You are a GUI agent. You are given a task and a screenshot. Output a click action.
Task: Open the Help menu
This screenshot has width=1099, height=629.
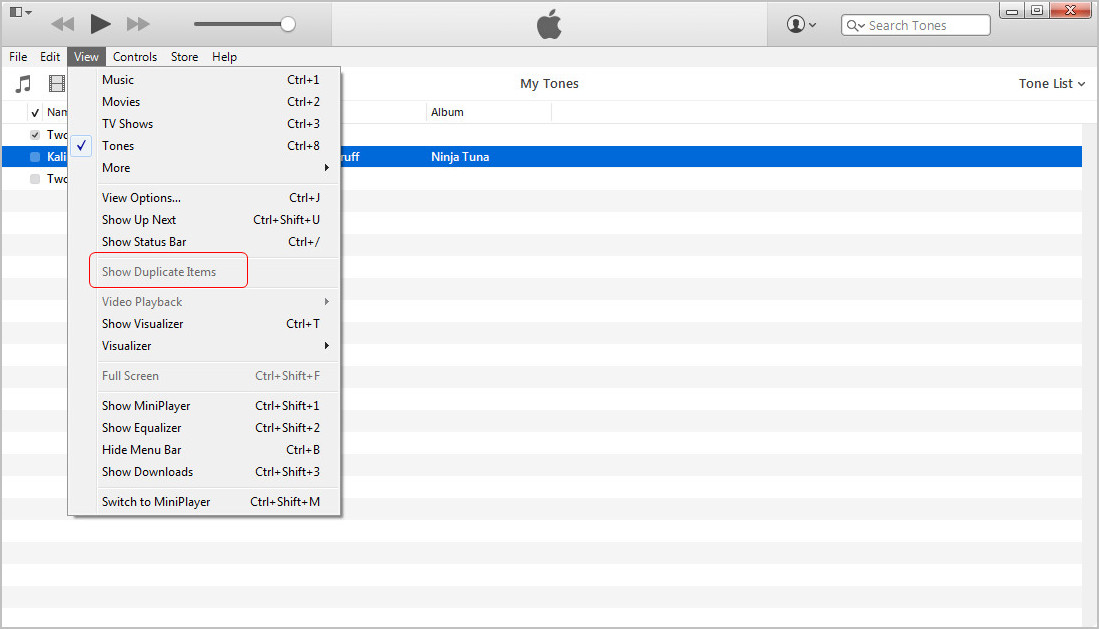224,57
